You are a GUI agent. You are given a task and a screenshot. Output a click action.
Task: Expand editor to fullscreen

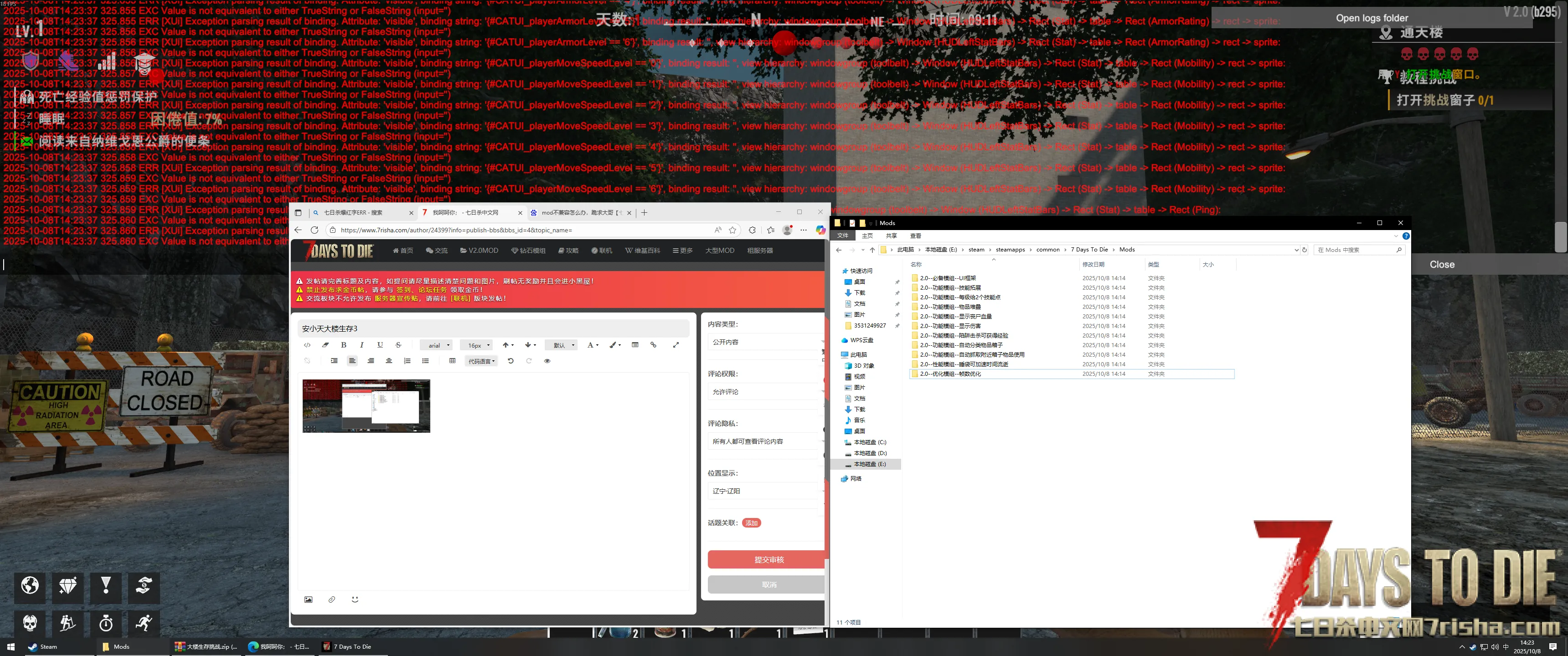[x=676, y=345]
